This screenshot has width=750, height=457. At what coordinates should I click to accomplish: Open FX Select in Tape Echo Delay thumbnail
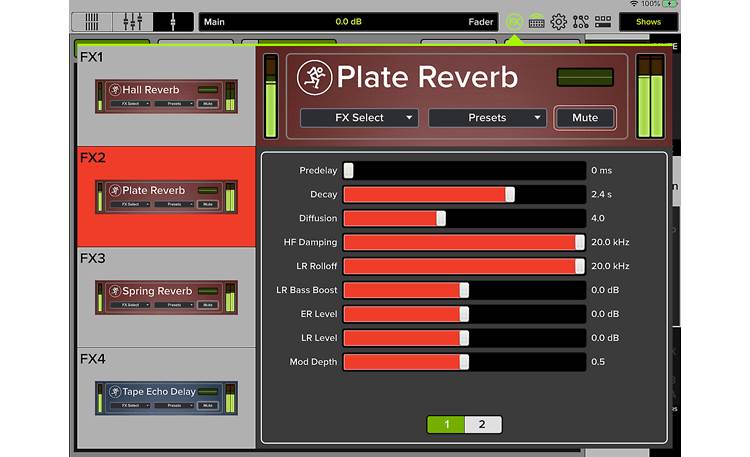point(130,405)
